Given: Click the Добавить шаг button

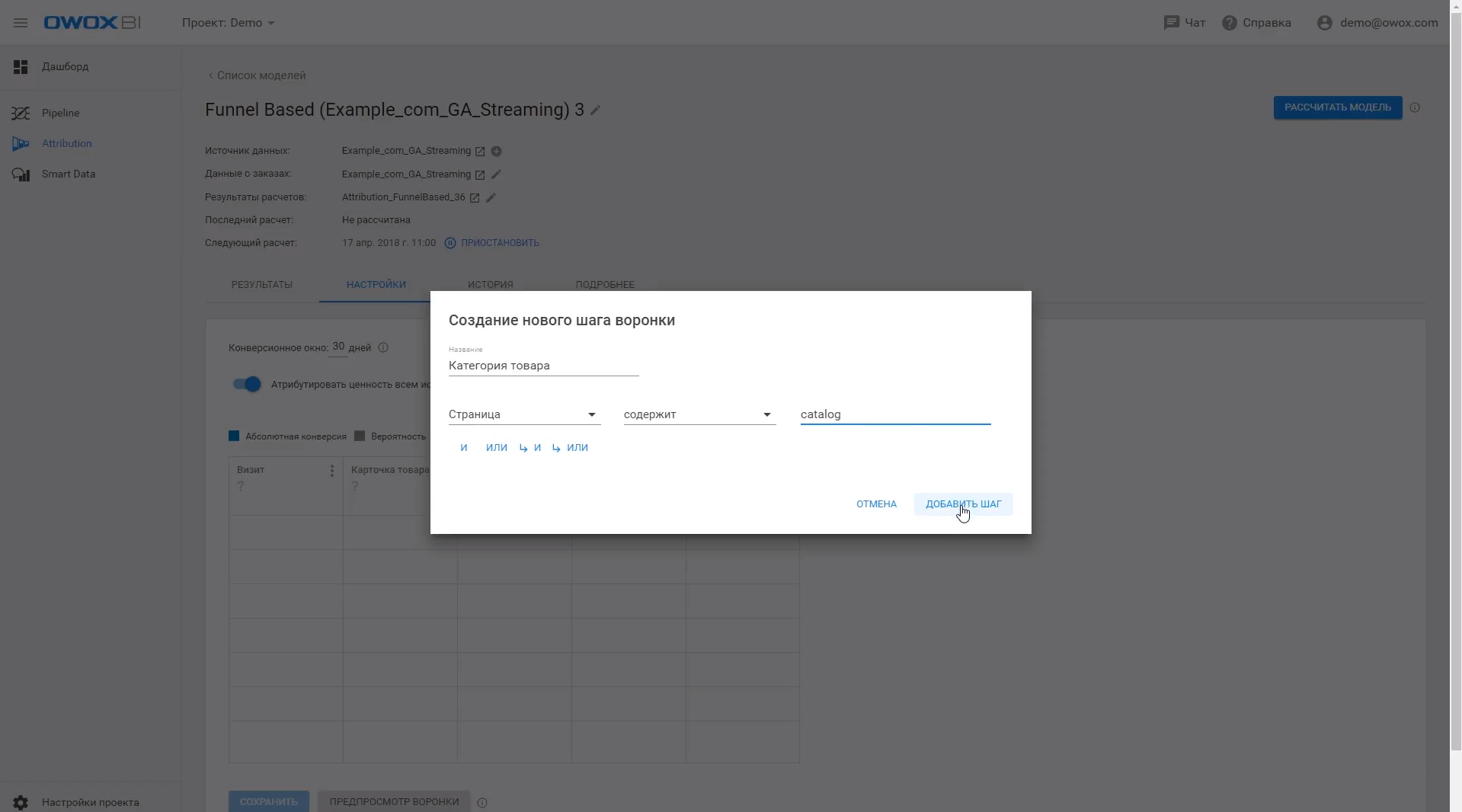Looking at the screenshot, I should point(963,504).
